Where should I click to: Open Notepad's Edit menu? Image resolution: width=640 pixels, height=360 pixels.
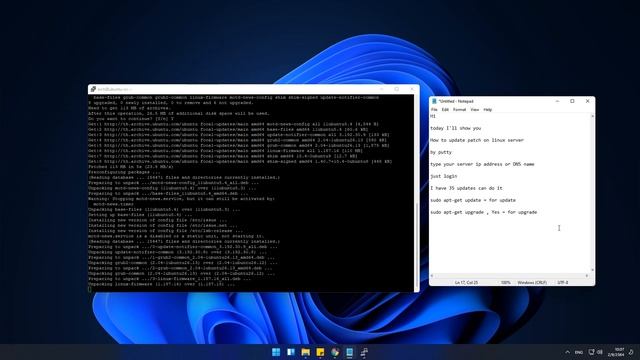coord(445,110)
